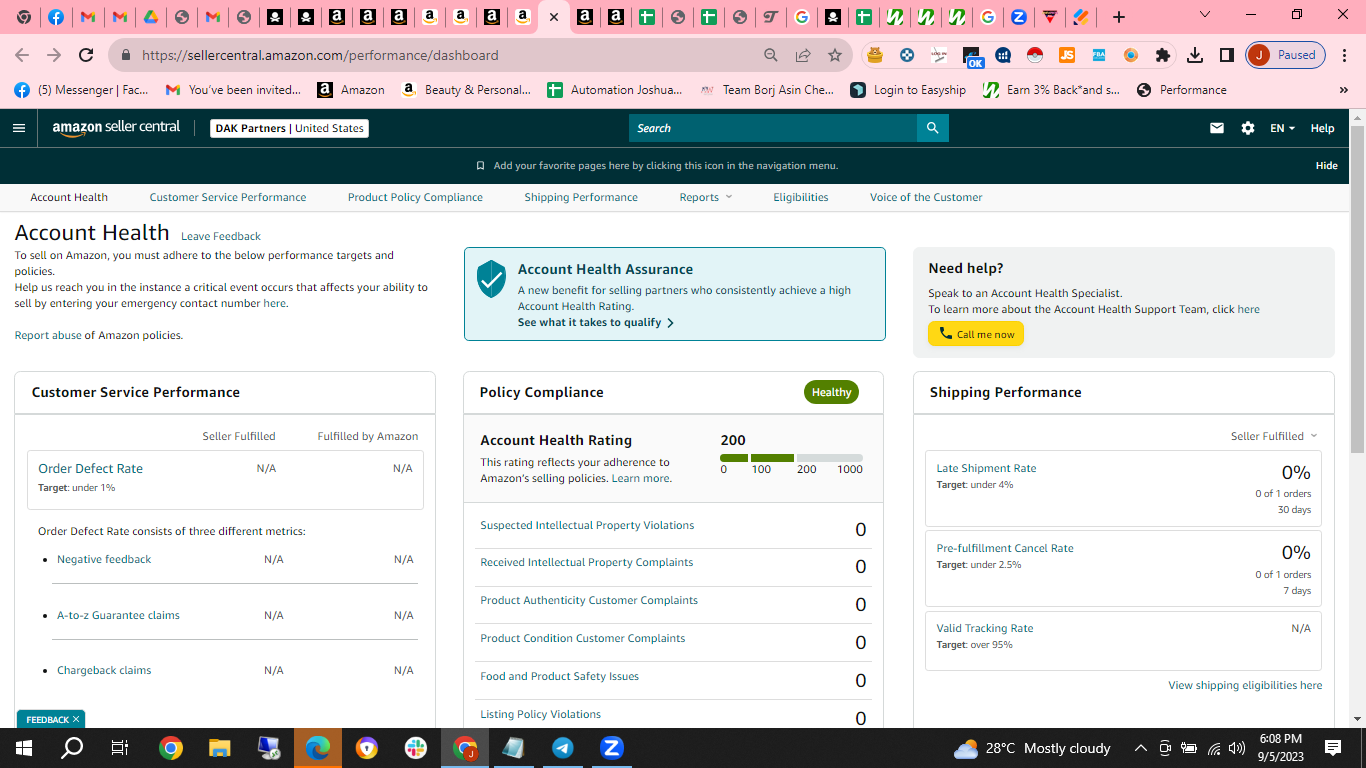The height and width of the screenshot is (768, 1366).
Task: Expand the bookmarks overflow chevron
Action: tap(1343, 90)
